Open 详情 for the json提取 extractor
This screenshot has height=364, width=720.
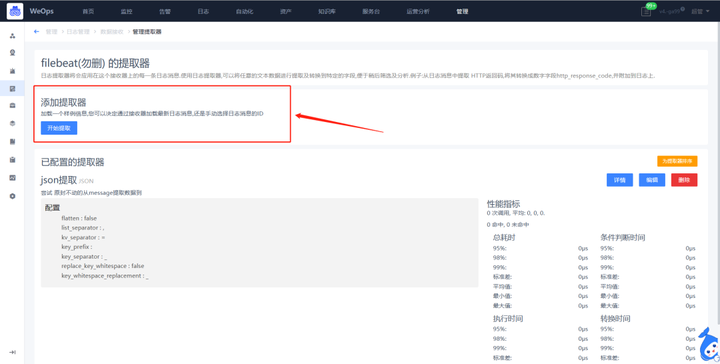pyautogui.click(x=620, y=180)
